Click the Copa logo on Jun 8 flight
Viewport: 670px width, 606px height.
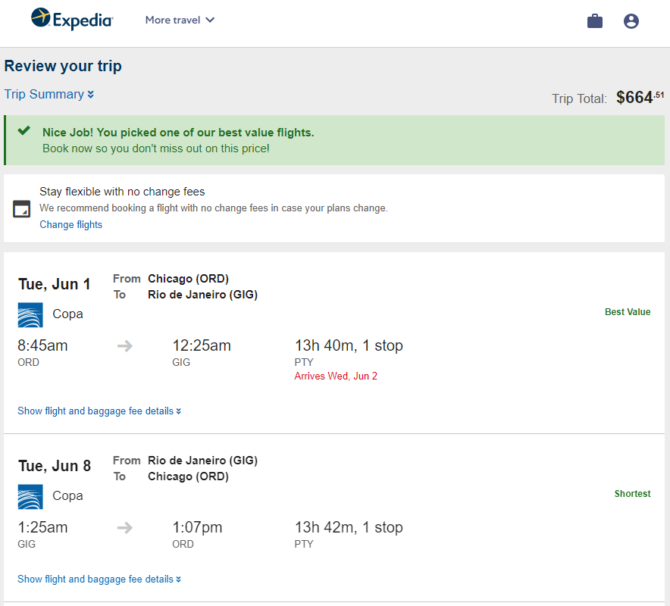click(30, 497)
